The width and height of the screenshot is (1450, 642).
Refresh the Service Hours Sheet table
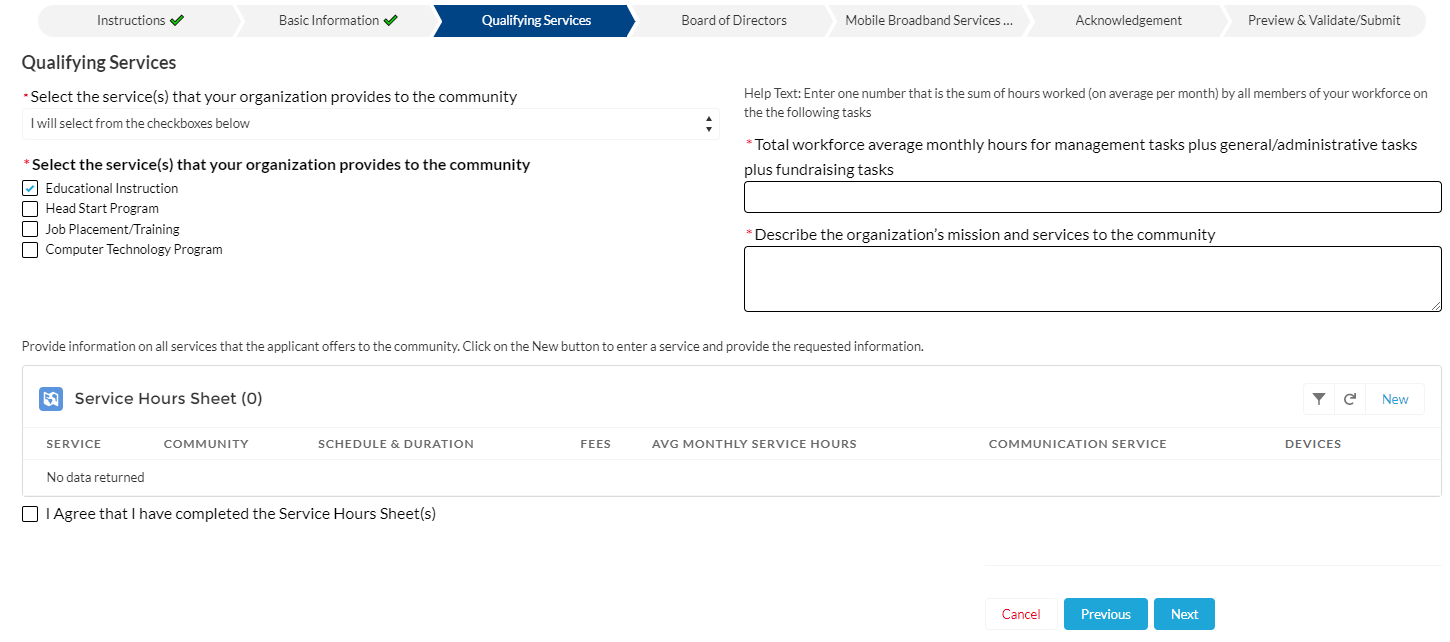point(1350,398)
